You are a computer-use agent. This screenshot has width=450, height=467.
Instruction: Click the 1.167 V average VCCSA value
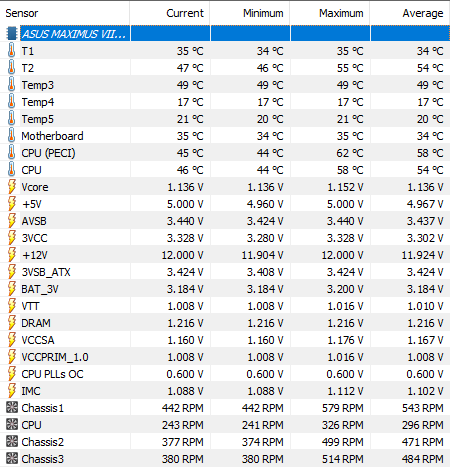[x=425, y=340]
